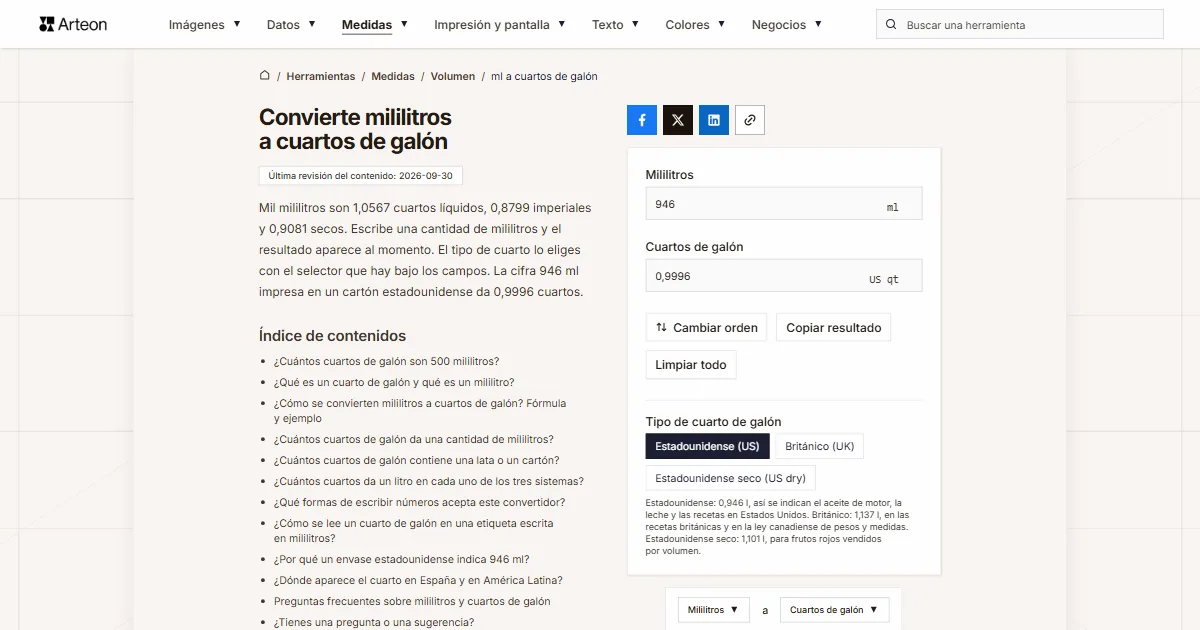
Task: Open ¿Tienes una pregunta o una sugerencia?
Action: [374, 622]
